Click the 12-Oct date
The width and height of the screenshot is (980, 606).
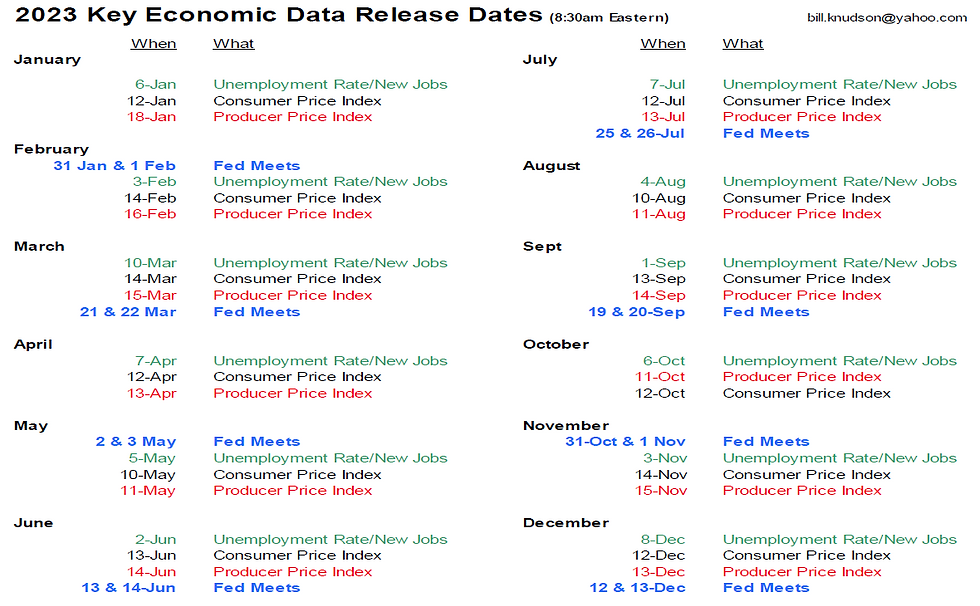pyautogui.click(x=660, y=394)
